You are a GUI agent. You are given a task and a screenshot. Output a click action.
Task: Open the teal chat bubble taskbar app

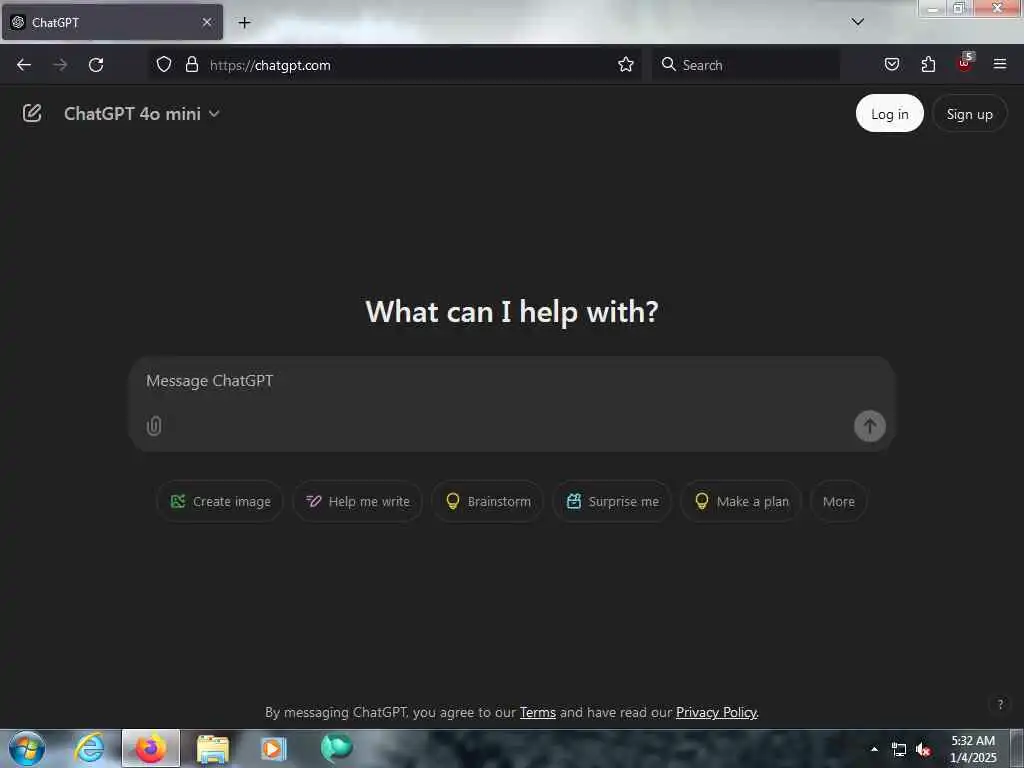tap(336, 748)
